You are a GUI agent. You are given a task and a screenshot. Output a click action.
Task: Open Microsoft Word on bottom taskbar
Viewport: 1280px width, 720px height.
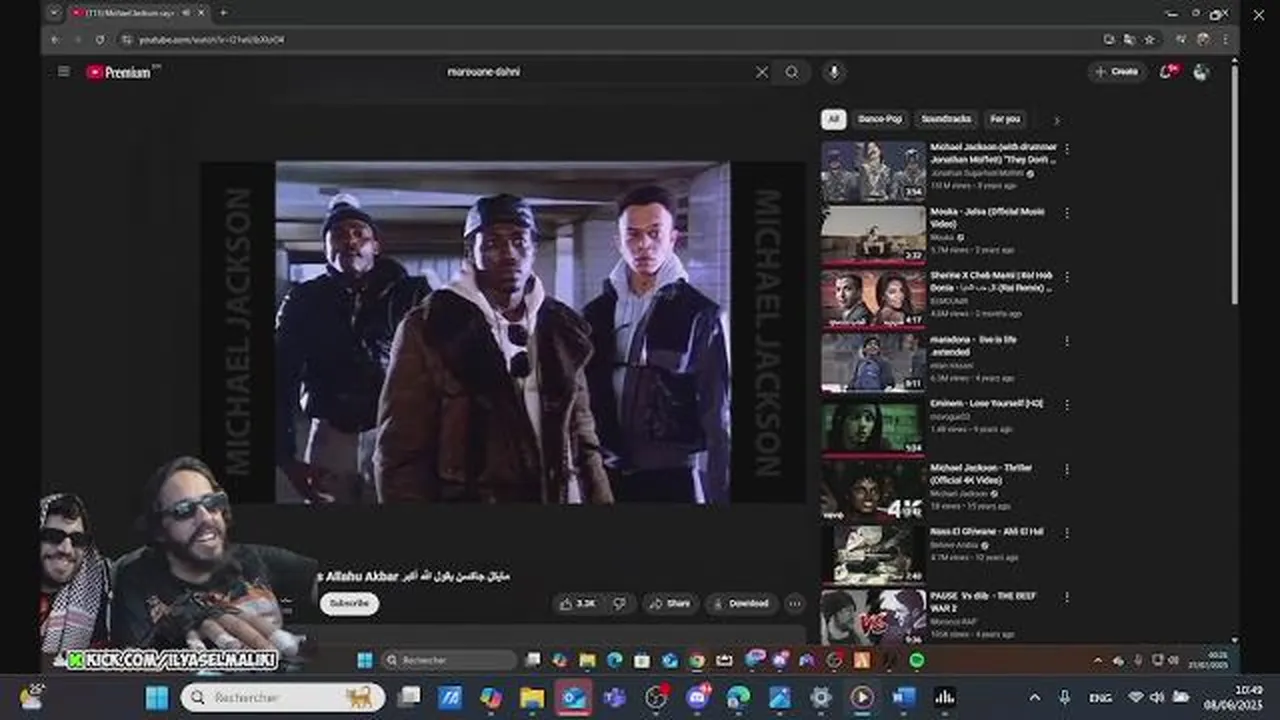click(x=903, y=697)
